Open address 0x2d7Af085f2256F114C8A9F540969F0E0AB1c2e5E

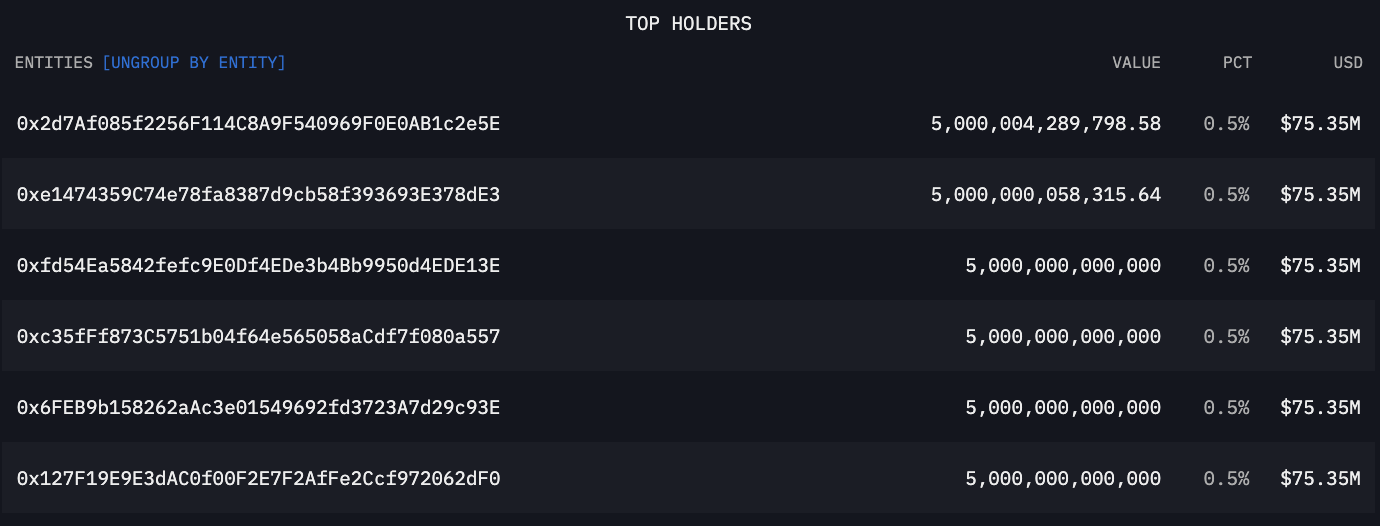258,124
